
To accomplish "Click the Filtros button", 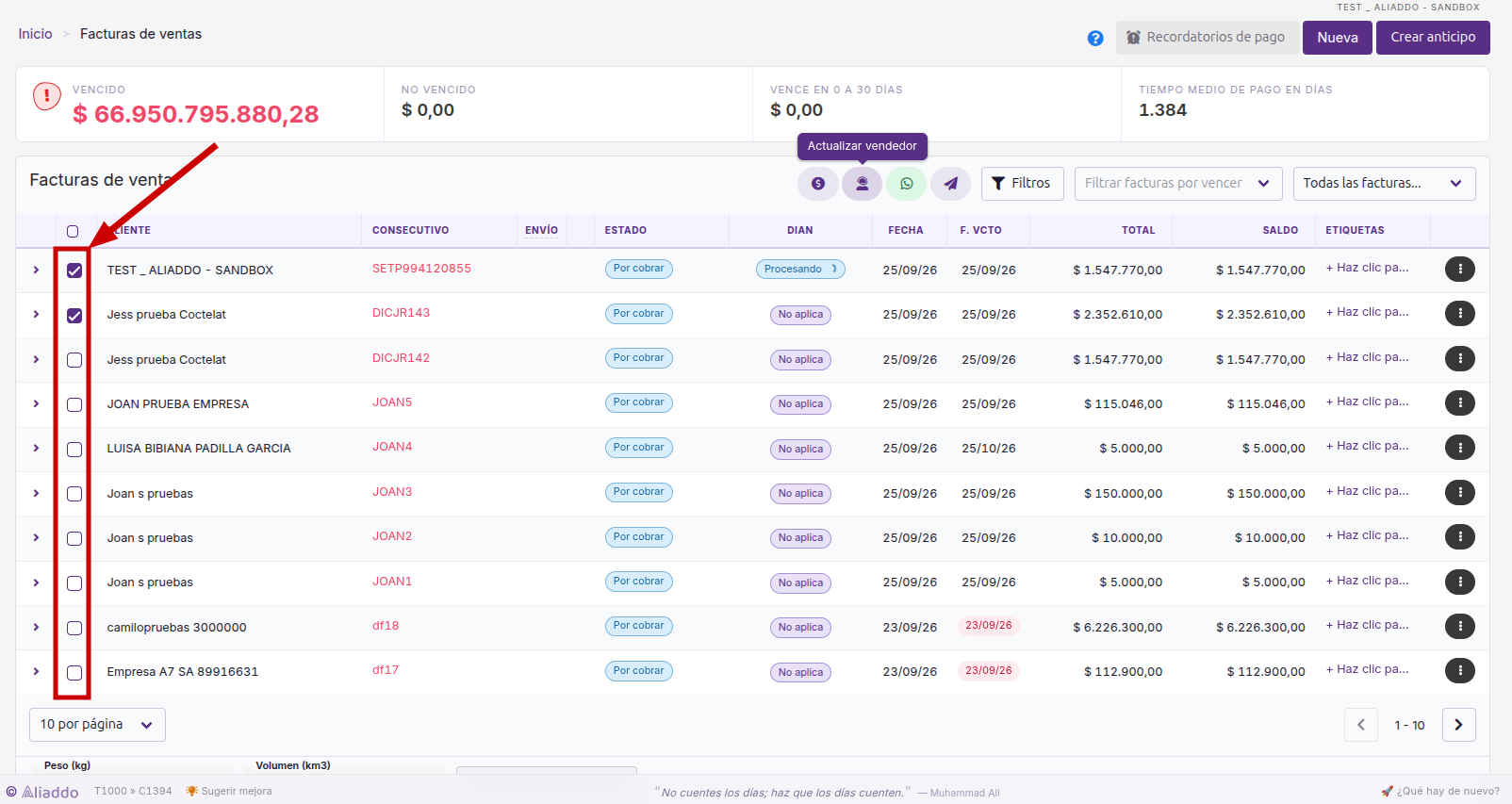I will coord(1022,184).
